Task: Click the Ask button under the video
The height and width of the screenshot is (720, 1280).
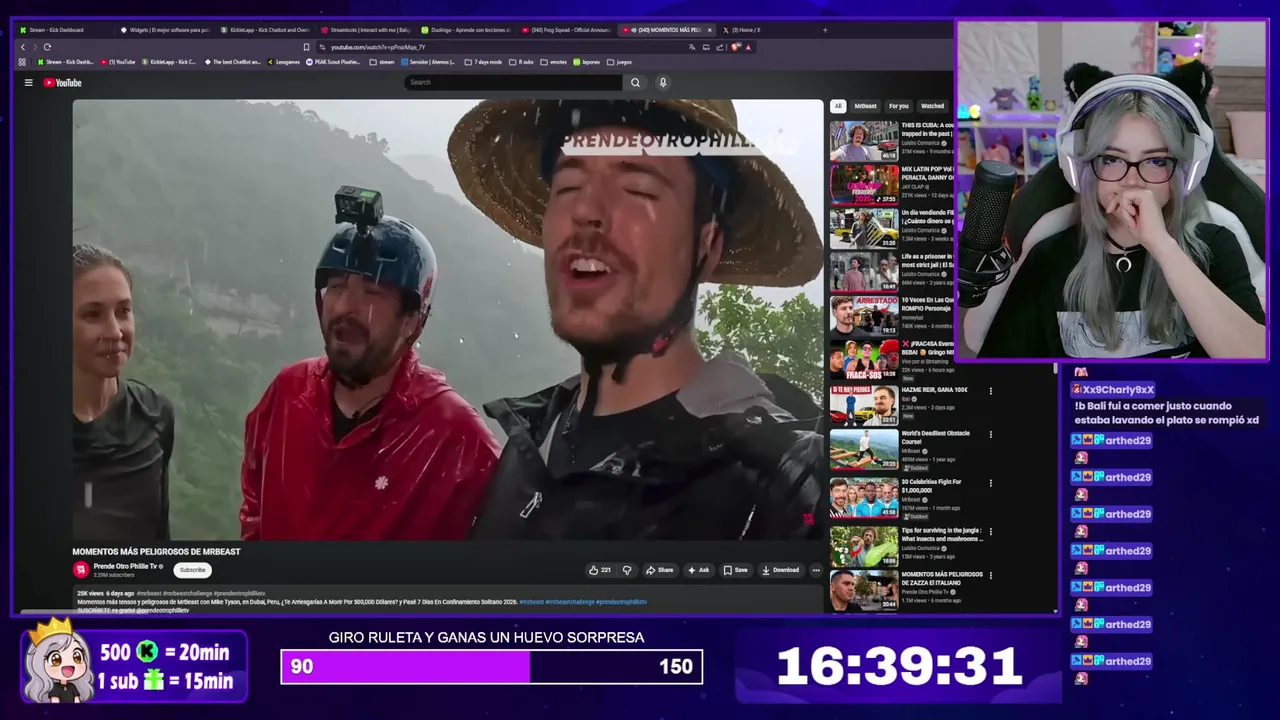Action: (x=698, y=570)
